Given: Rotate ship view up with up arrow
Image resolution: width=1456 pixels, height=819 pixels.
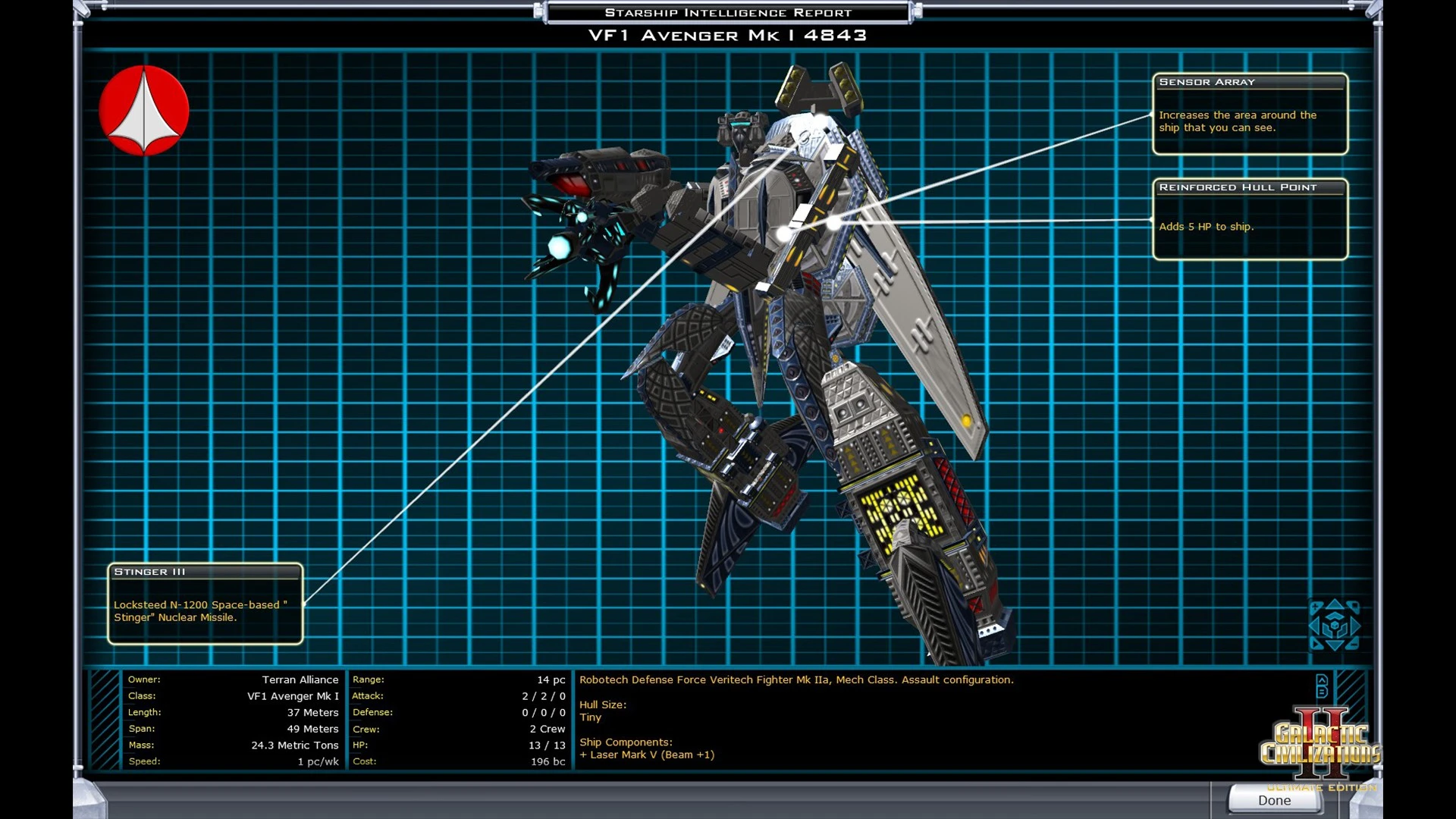Looking at the screenshot, I should coord(1335,604).
